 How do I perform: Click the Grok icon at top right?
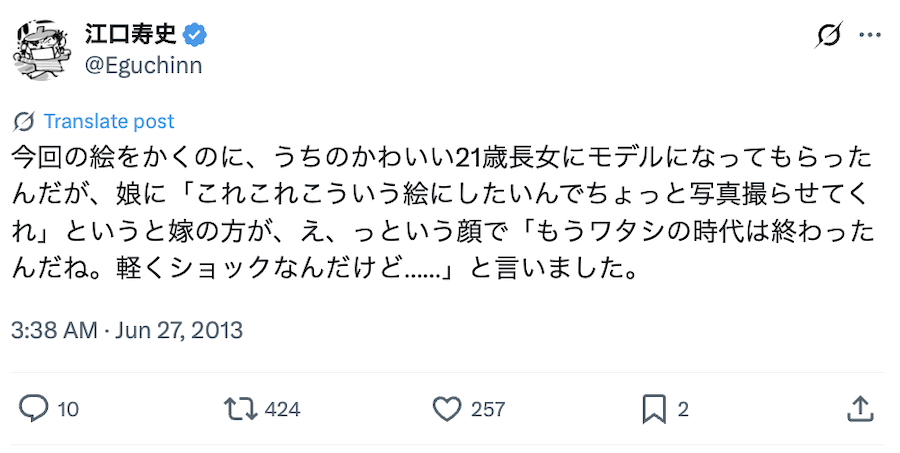point(828,36)
